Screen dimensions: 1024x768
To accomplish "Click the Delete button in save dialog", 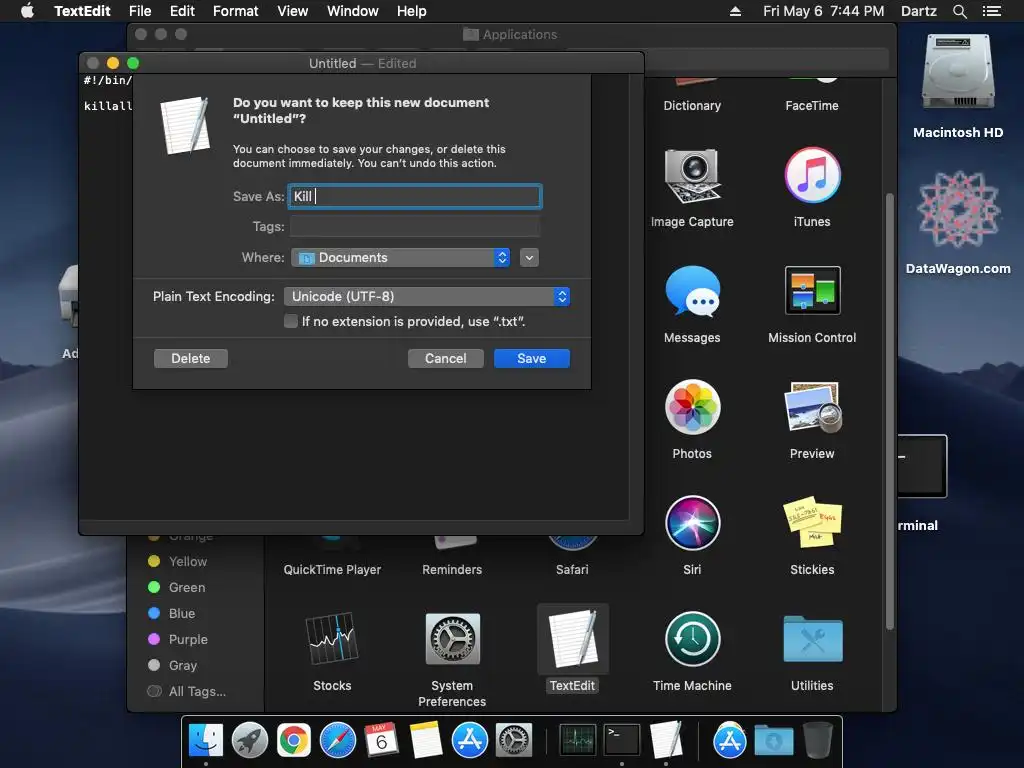I will click(x=191, y=359).
